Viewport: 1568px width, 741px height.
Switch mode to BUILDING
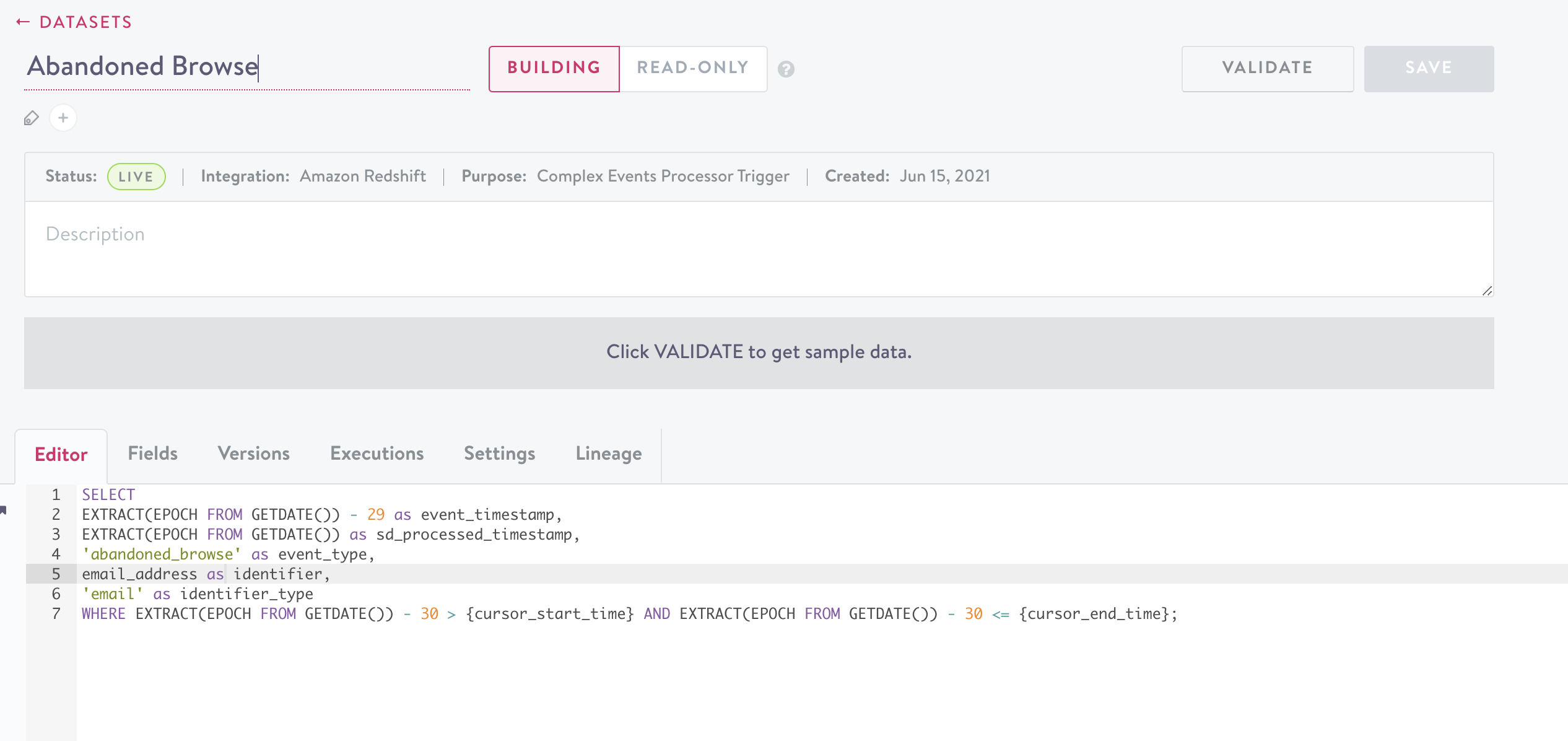point(554,68)
